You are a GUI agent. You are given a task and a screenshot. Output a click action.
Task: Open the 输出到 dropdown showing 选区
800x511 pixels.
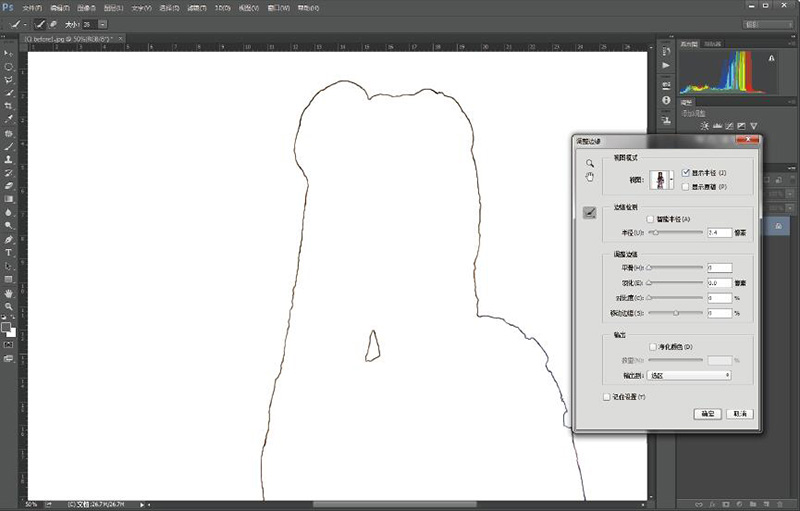pos(689,376)
